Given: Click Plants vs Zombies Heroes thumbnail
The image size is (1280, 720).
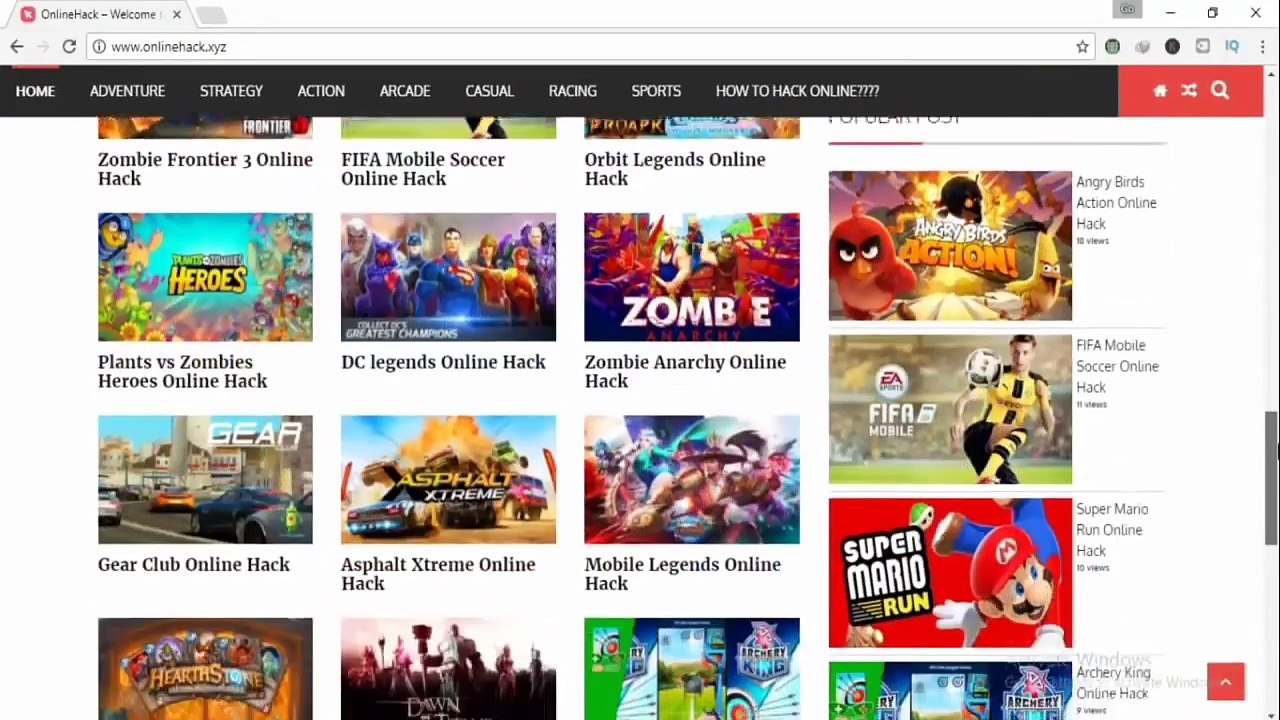Looking at the screenshot, I should coord(205,277).
